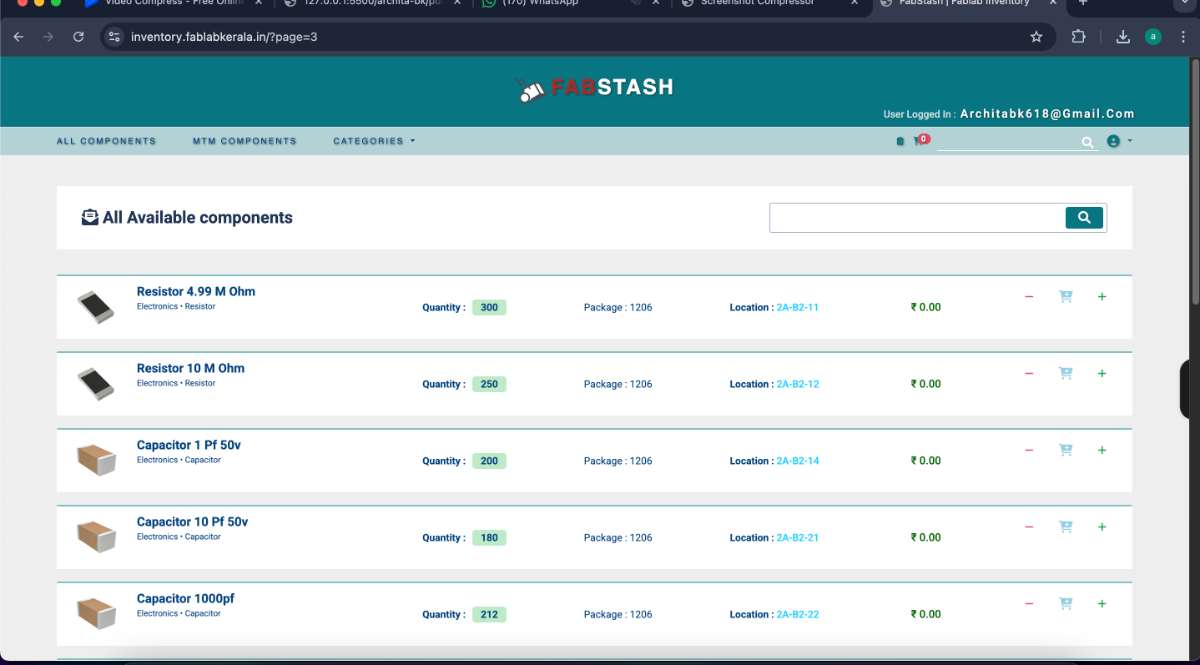Click minus icon for Capacitor 1 Pf 50v
This screenshot has width=1200, height=665.
pyautogui.click(x=1029, y=451)
